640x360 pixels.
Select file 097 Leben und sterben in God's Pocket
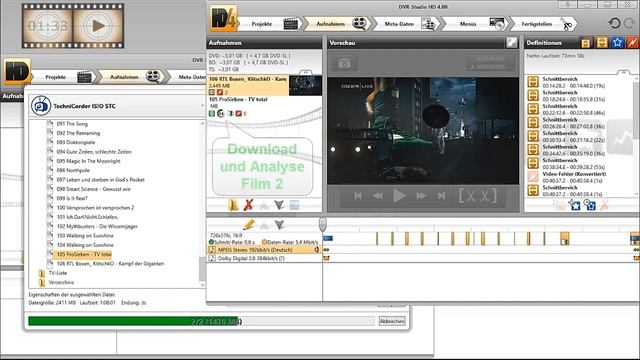click(x=100, y=180)
